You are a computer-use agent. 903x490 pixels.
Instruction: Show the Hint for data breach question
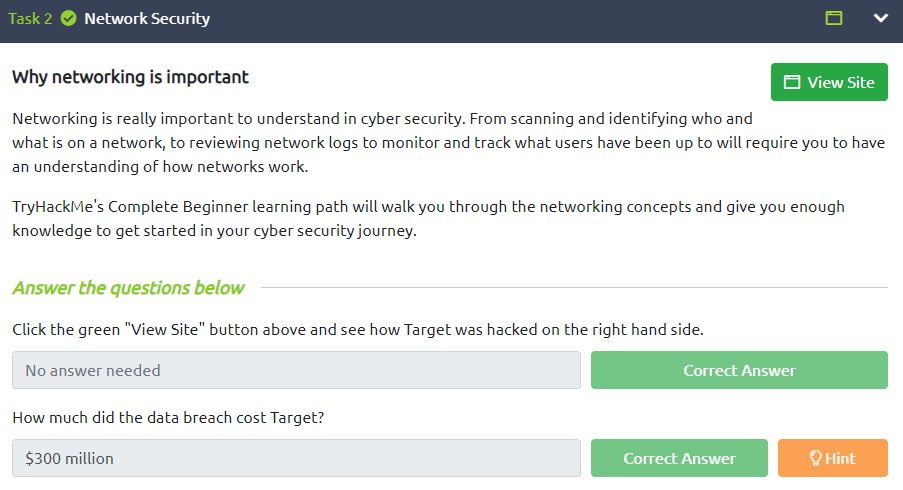point(833,458)
